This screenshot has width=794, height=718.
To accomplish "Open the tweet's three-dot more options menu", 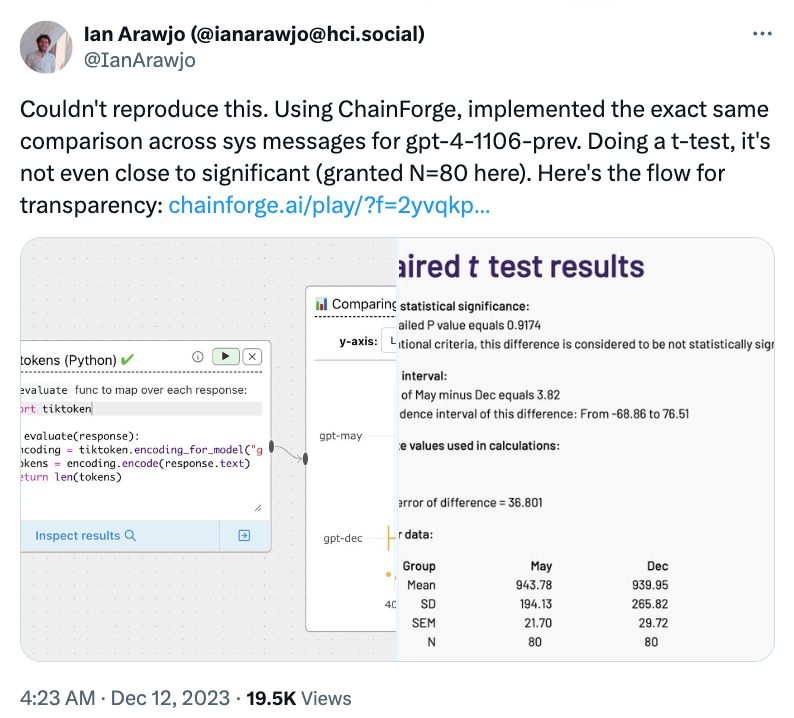I will tap(762, 34).
